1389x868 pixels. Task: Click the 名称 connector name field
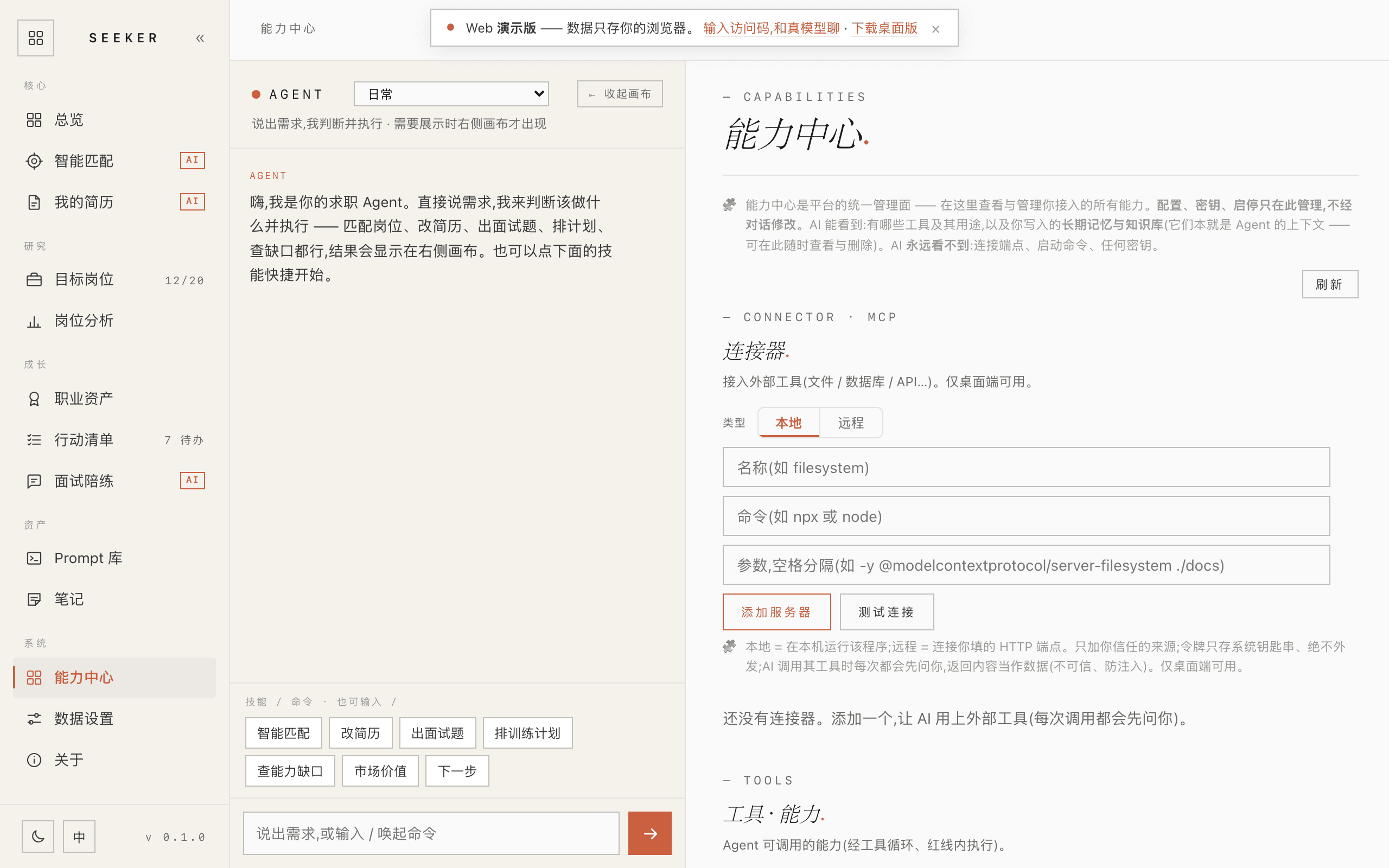[1026, 467]
